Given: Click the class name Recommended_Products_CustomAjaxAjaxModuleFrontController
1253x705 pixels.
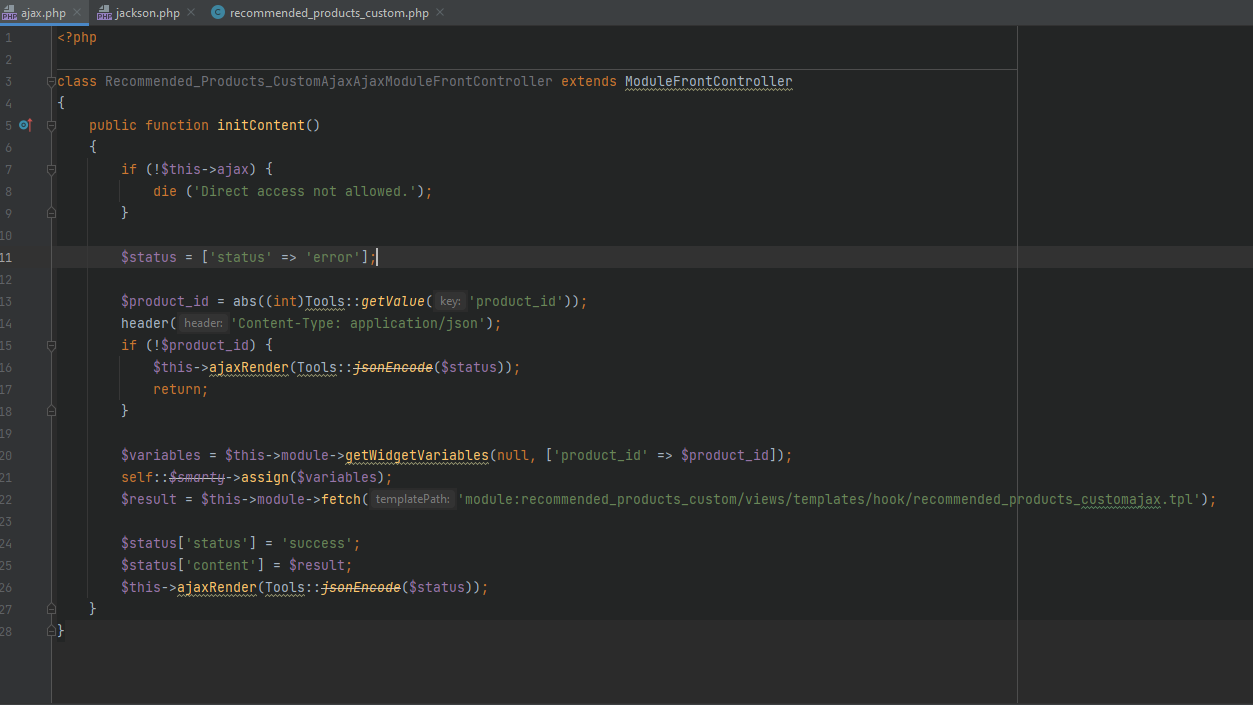Looking at the screenshot, I should (329, 81).
